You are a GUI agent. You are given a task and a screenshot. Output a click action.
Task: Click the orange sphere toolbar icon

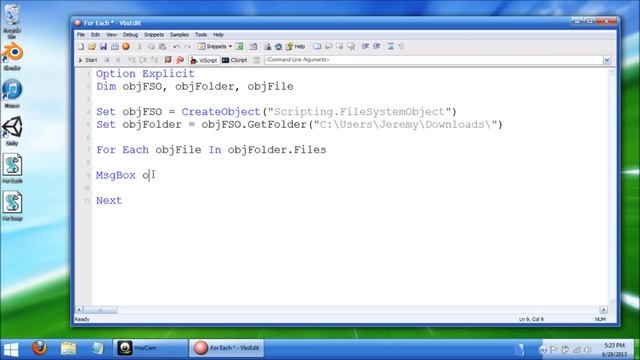pyautogui.click(x=126, y=47)
